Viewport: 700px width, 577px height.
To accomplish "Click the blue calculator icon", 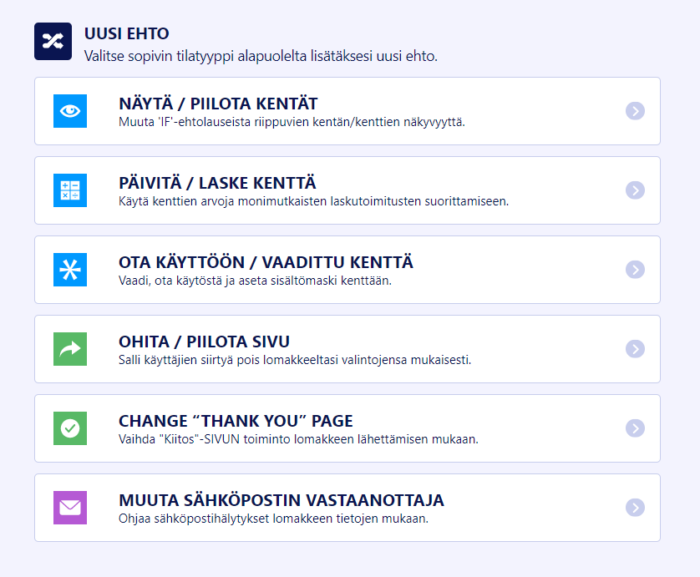I will tap(70, 190).
